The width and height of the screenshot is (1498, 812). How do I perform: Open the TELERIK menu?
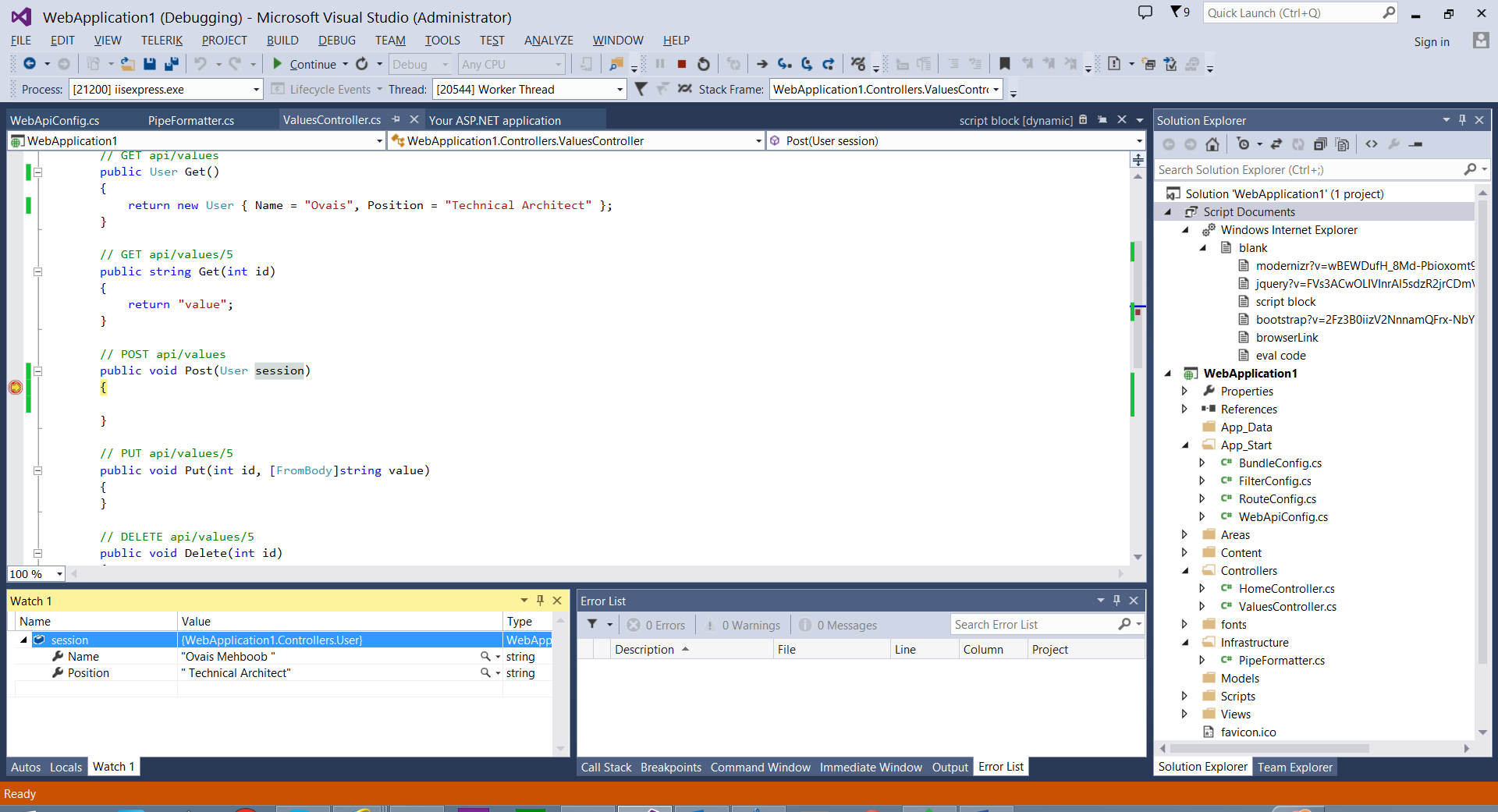pyautogui.click(x=162, y=40)
